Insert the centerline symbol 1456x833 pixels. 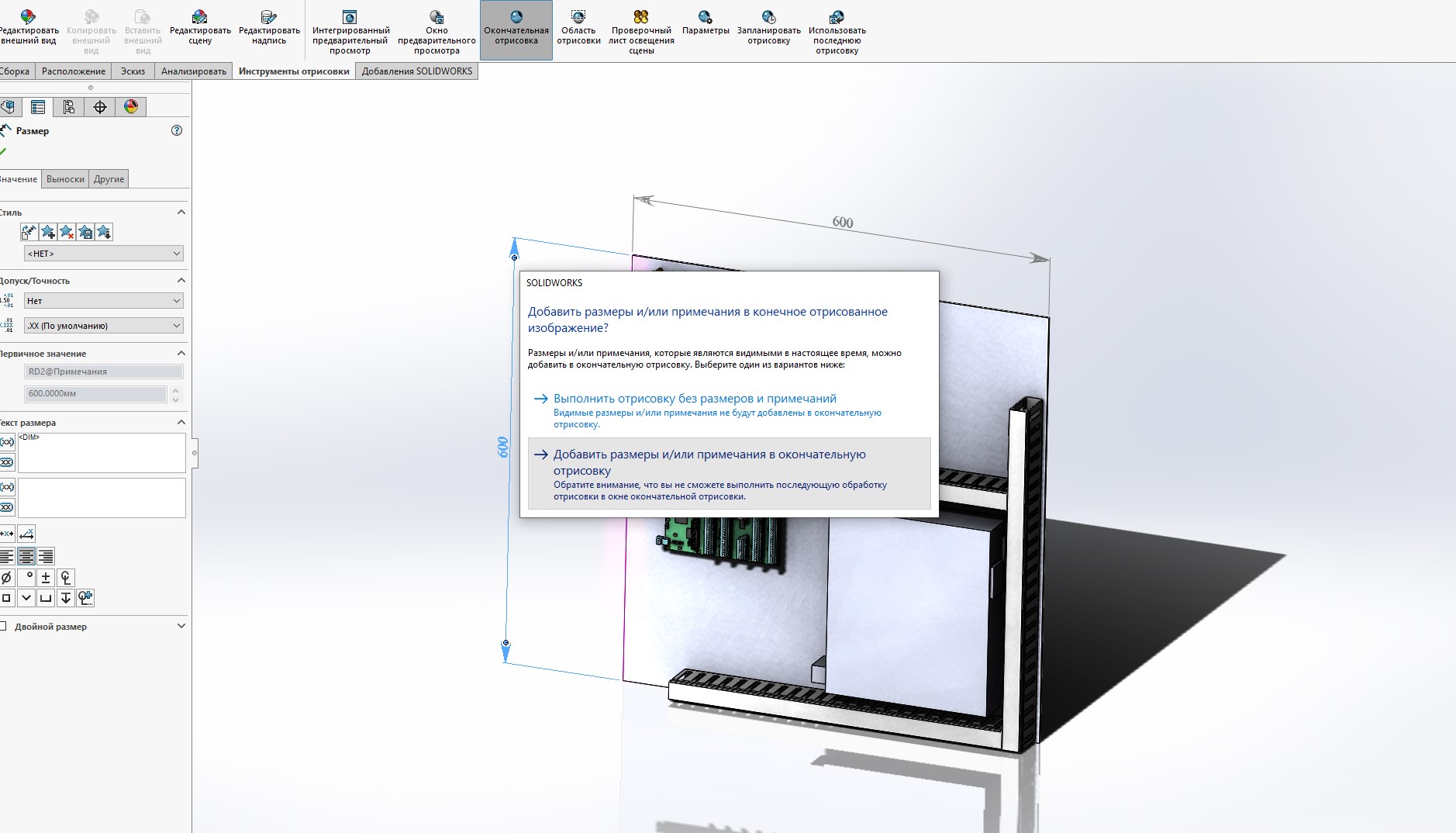(65, 577)
